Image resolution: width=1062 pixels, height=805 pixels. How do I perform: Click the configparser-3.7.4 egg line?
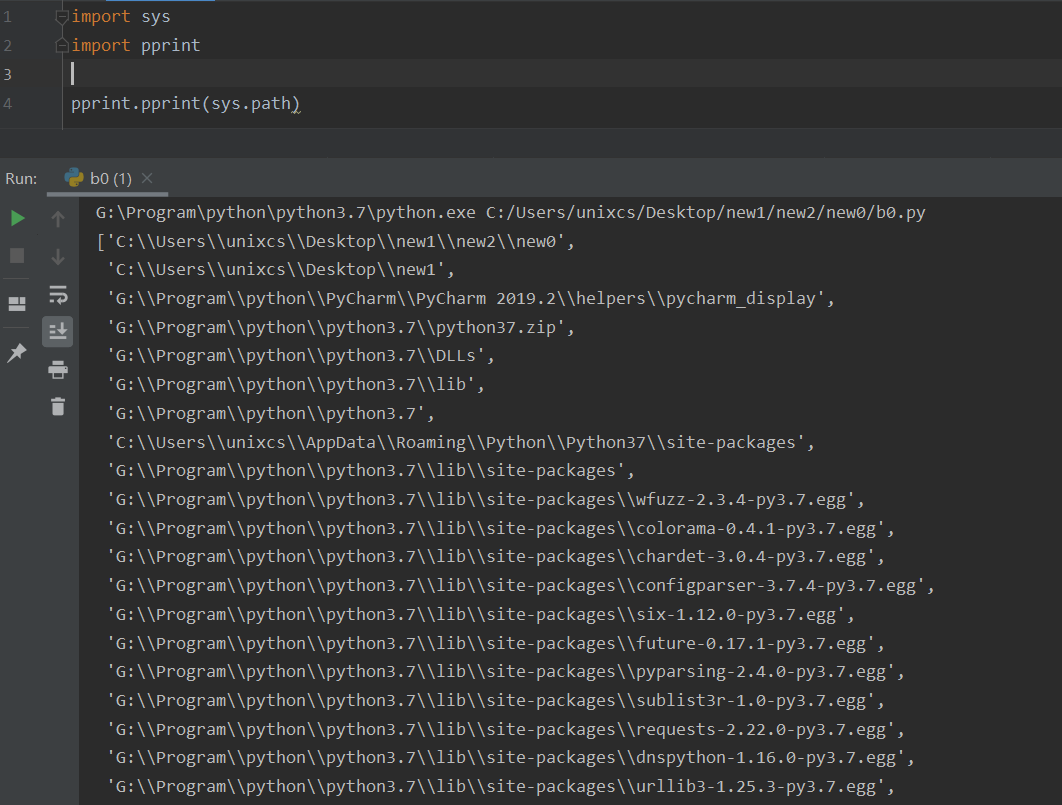tap(521, 586)
